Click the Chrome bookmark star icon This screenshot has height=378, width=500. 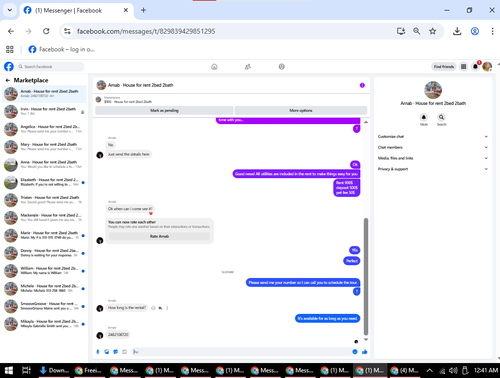point(433,31)
